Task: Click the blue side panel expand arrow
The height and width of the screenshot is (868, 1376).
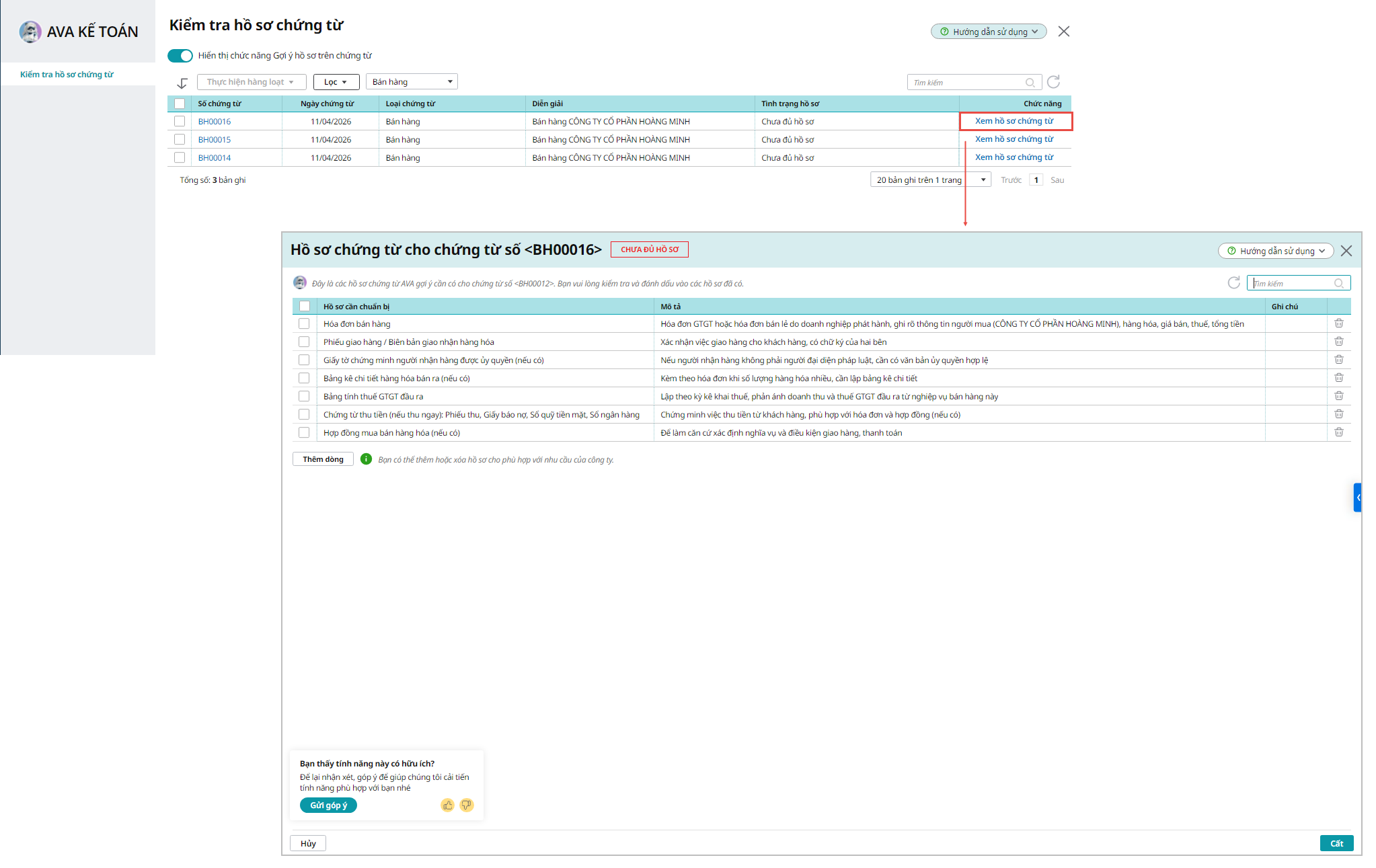Action: (1358, 498)
